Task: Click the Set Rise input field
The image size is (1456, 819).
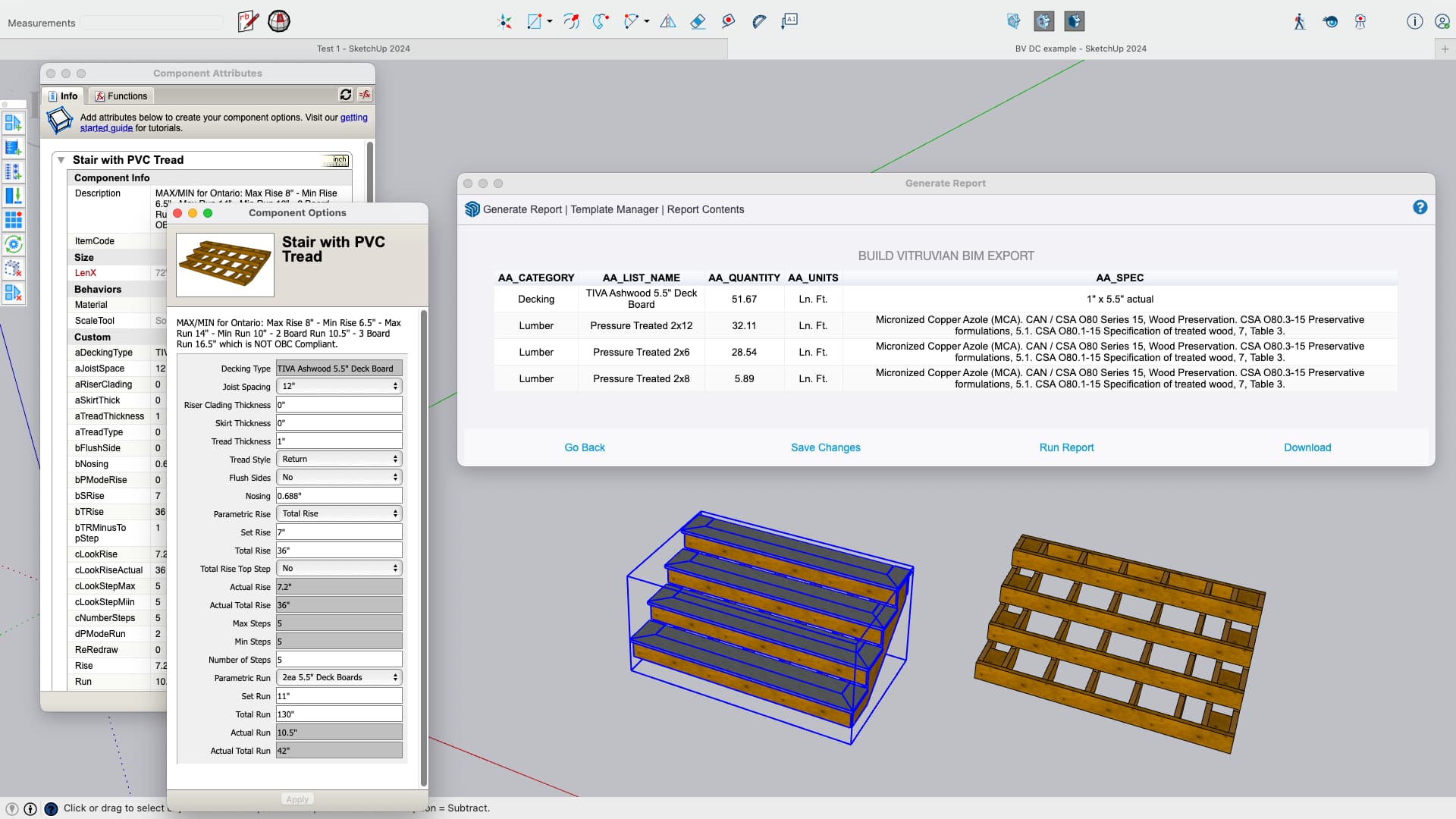Action: [339, 532]
